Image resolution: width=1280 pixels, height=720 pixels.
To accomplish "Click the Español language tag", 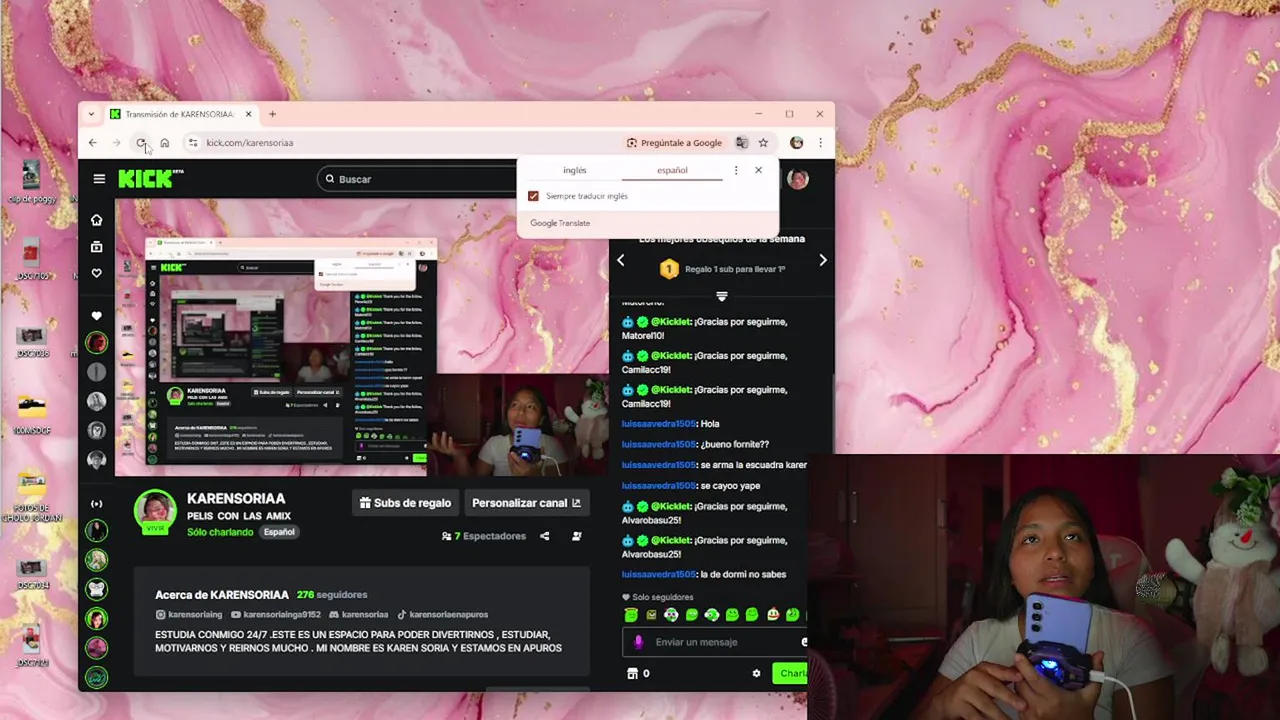I will click(279, 532).
